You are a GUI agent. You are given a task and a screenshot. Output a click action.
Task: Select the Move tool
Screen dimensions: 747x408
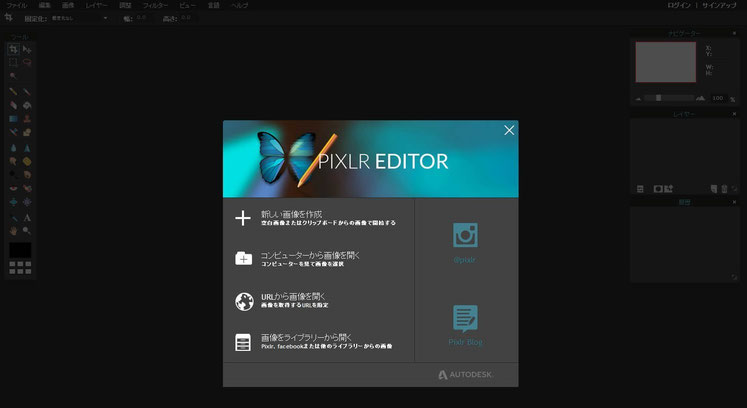27,49
